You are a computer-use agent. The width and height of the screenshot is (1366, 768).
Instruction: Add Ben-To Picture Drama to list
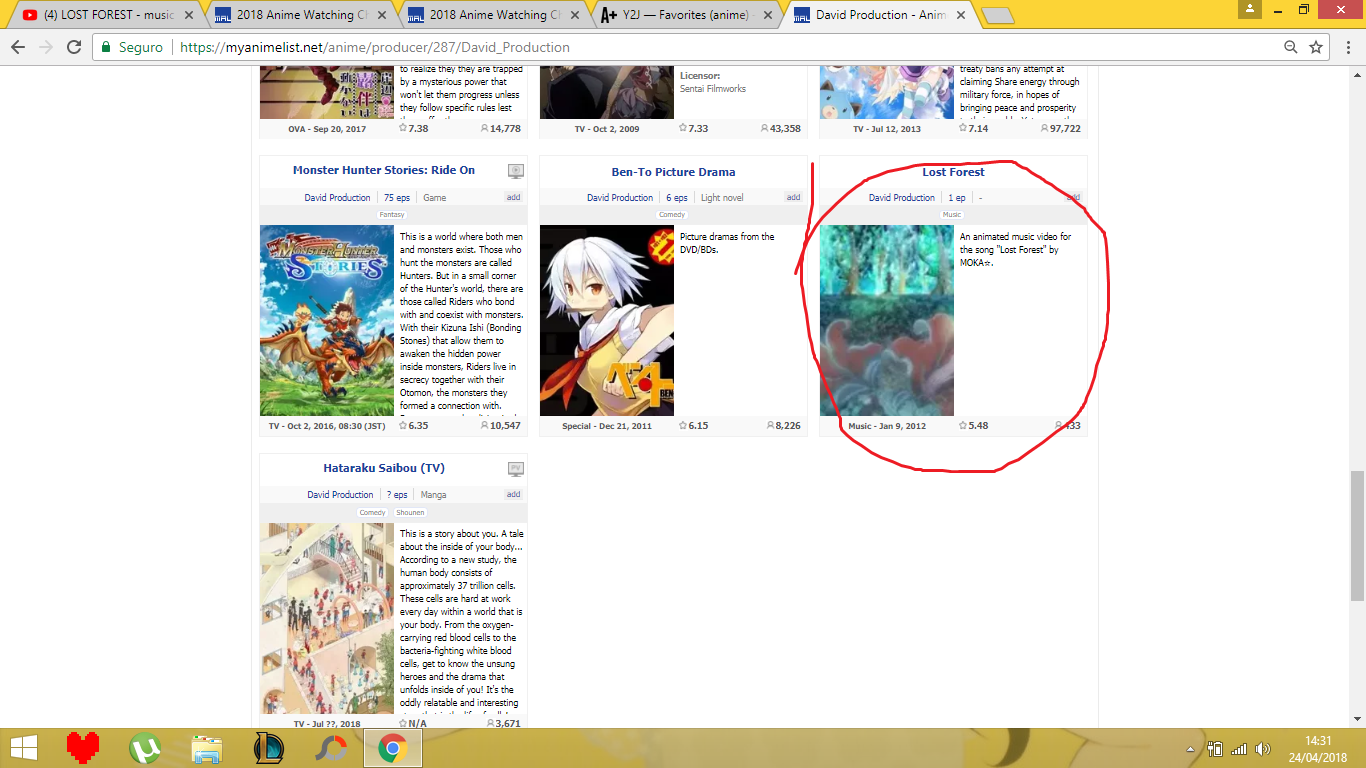pos(793,198)
